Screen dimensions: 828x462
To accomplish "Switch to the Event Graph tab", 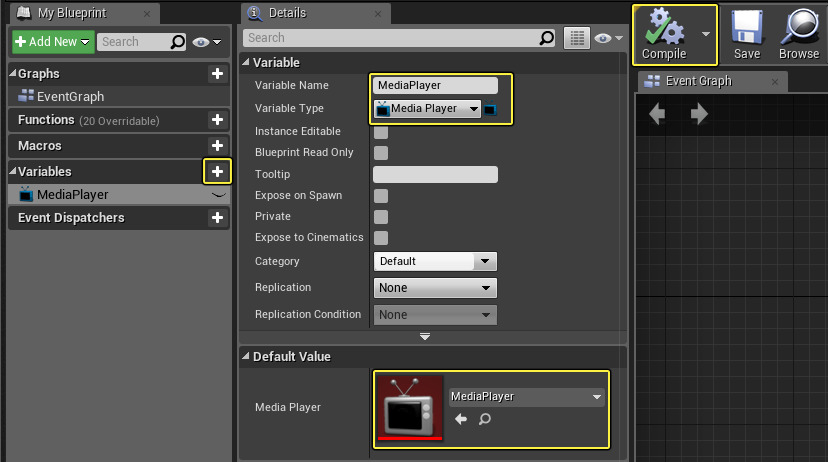I will (x=698, y=81).
